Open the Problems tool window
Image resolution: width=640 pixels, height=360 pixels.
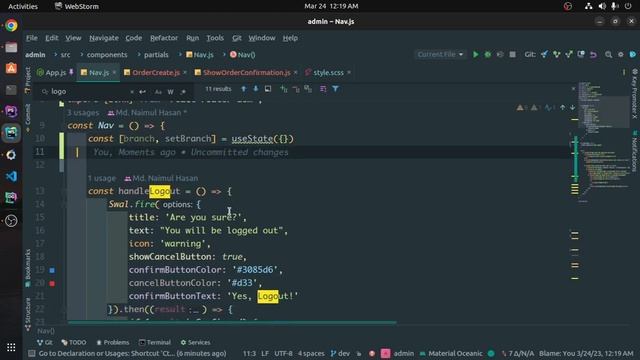point(113,342)
